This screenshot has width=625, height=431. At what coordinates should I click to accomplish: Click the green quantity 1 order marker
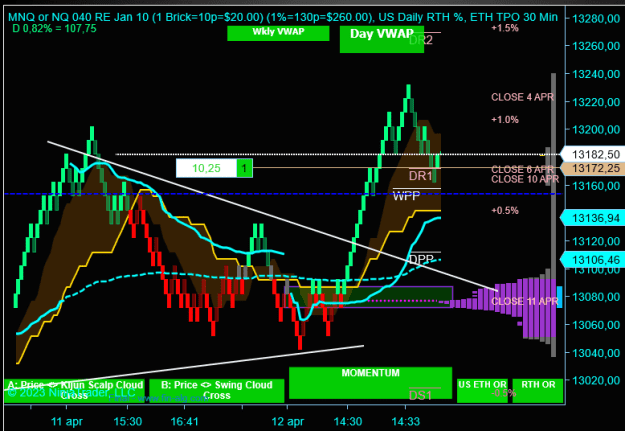245,168
